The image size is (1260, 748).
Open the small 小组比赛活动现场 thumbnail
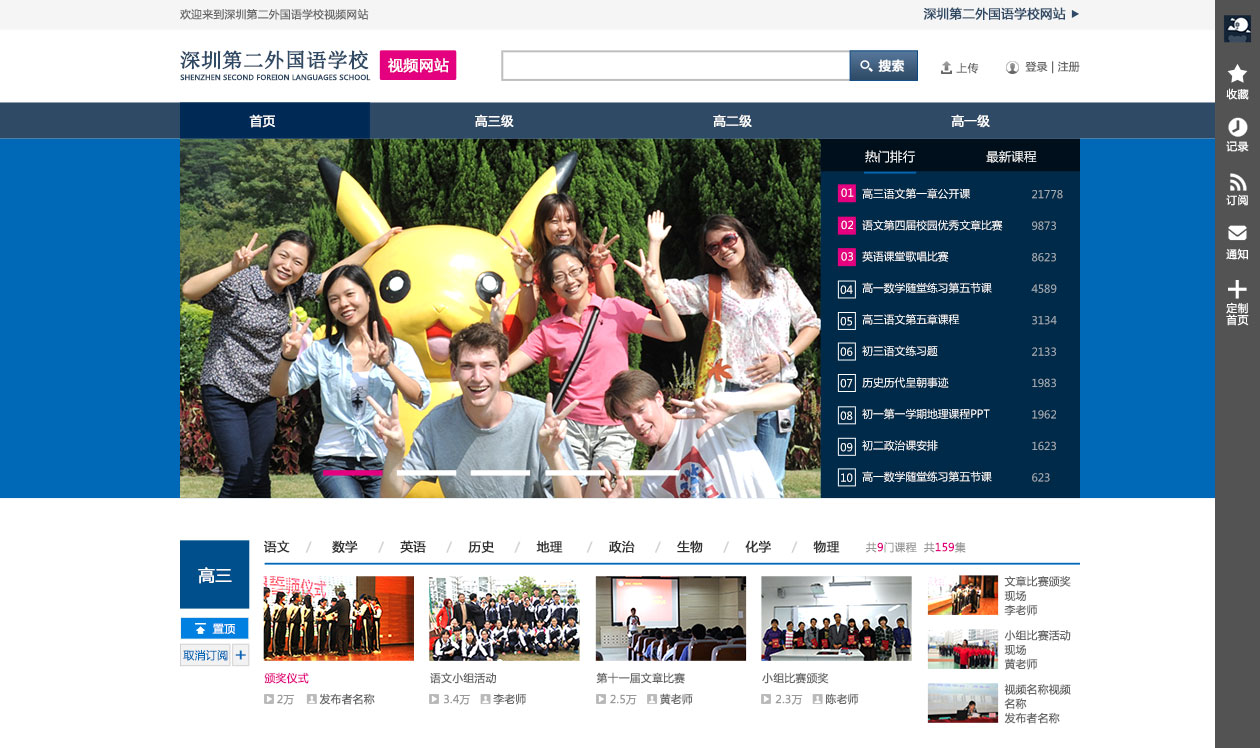[963, 649]
